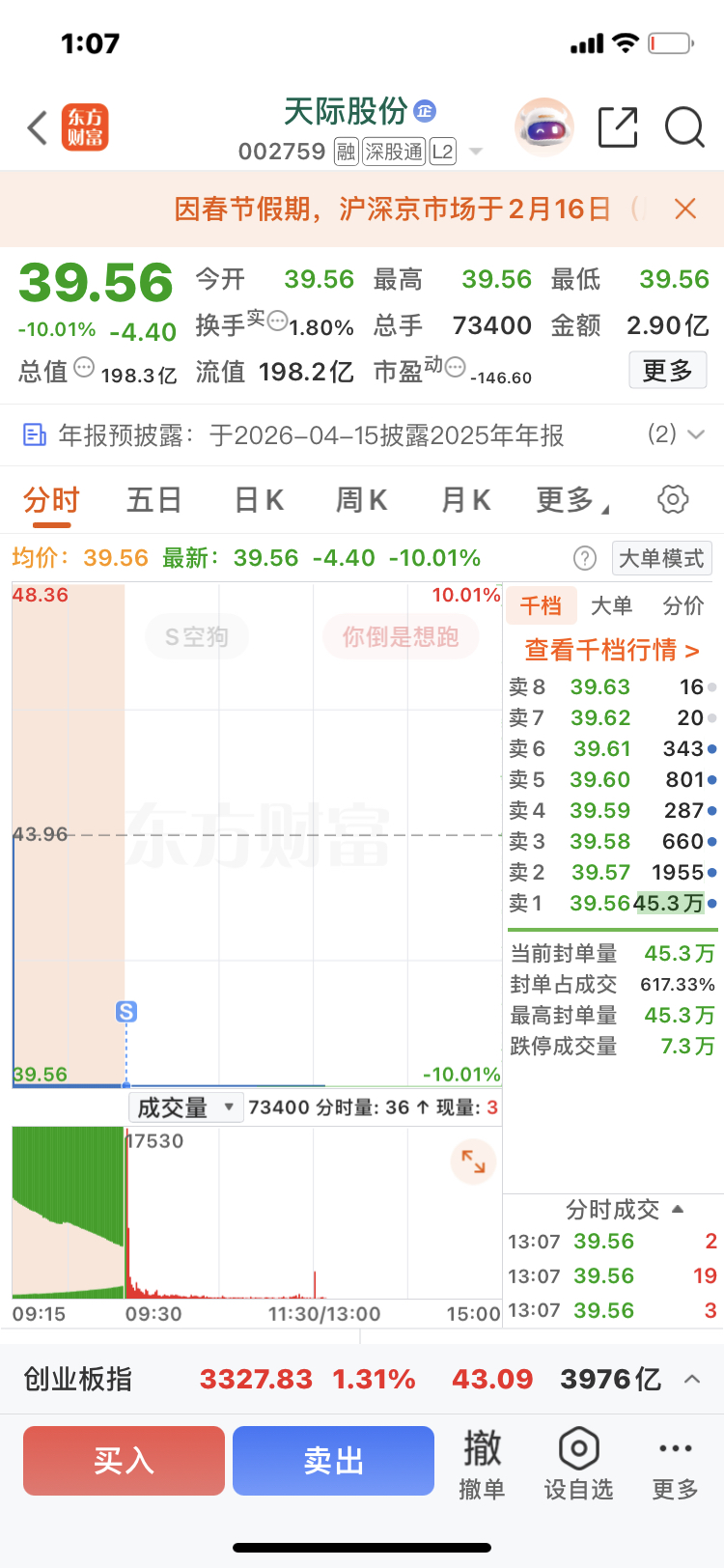Expand the 年报预披露 notice chevron
724x1568 pixels.
pyautogui.click(x=695, y=434)
